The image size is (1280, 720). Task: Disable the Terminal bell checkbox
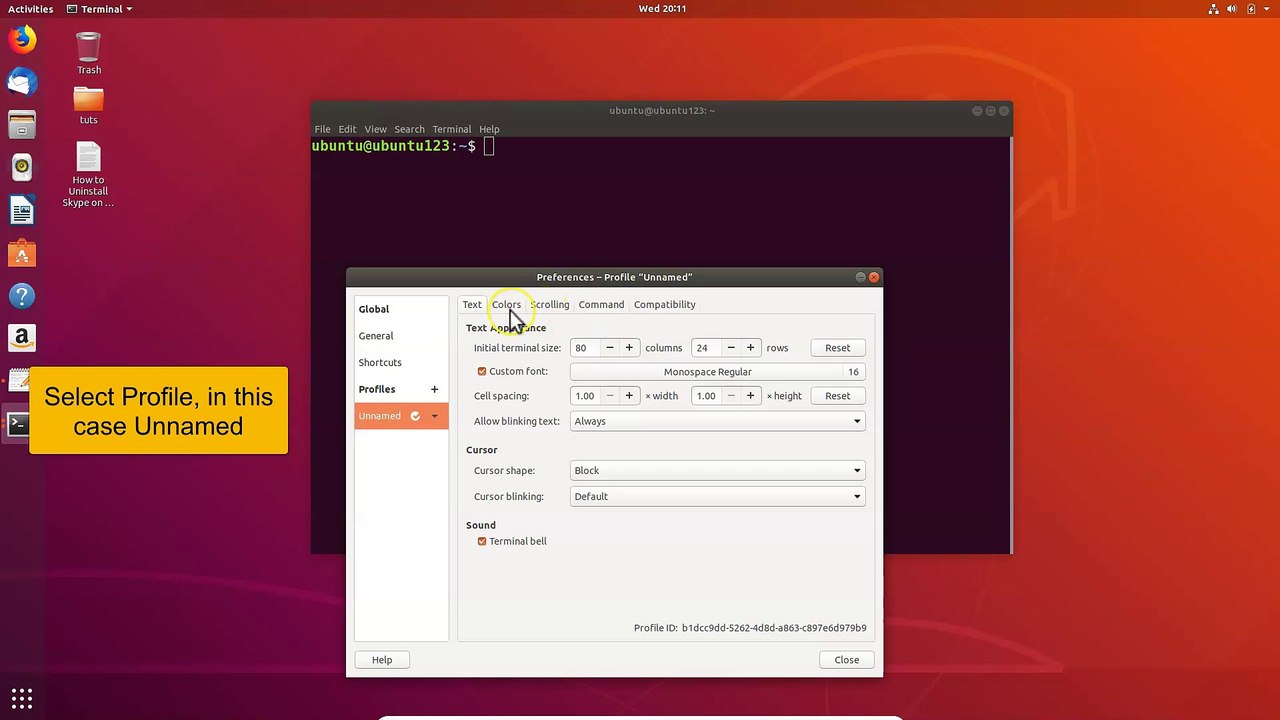tap(482, 541)
